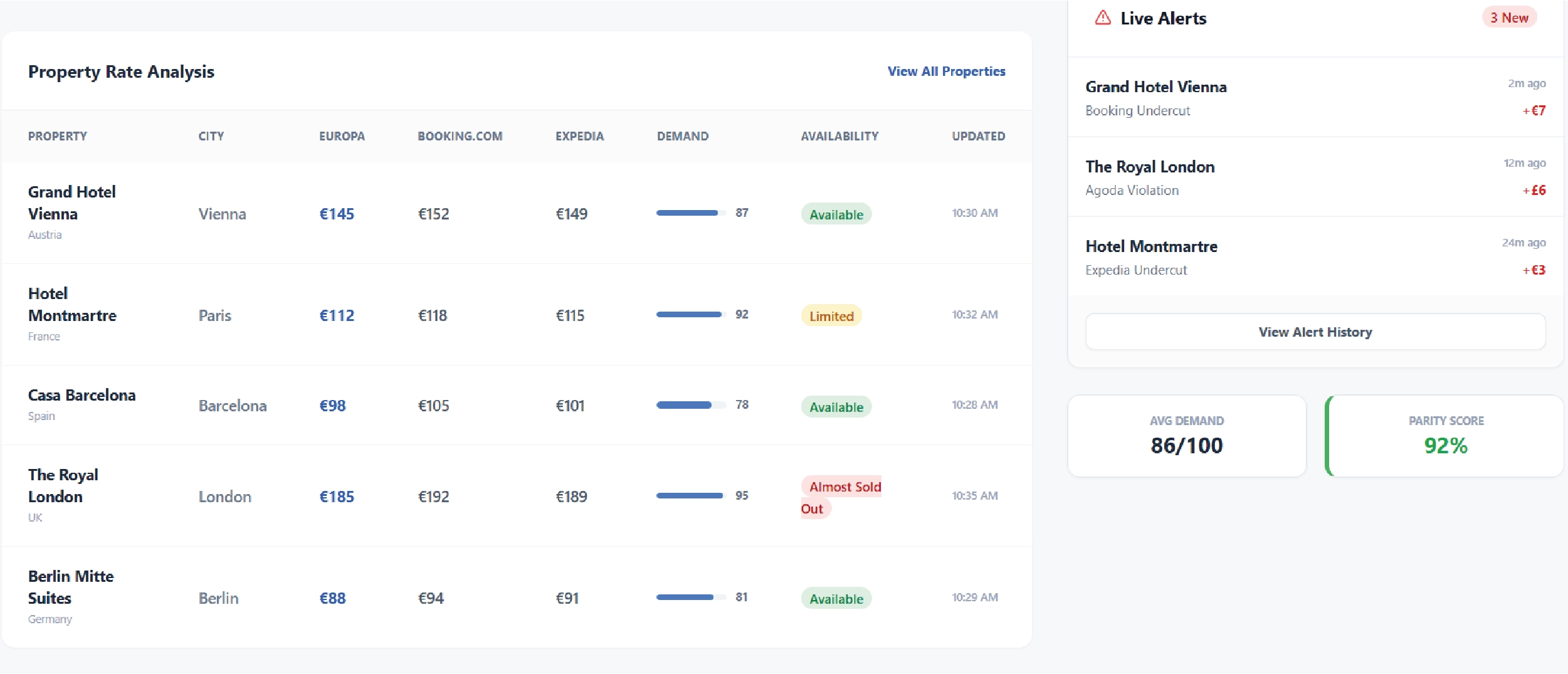Click the Demand column header
The height and width of the screenshot is (674, 1568).
coord(682,136)
